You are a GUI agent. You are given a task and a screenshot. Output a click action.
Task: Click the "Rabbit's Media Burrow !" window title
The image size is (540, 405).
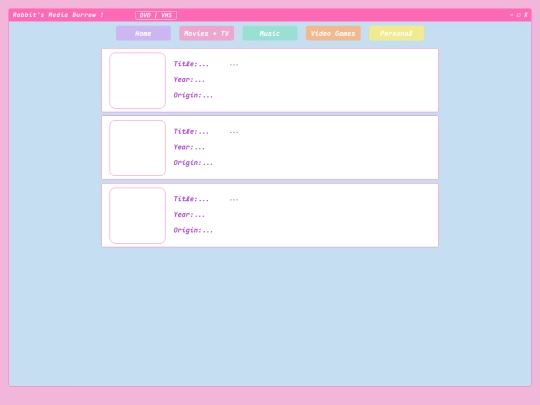click(58, 15)
